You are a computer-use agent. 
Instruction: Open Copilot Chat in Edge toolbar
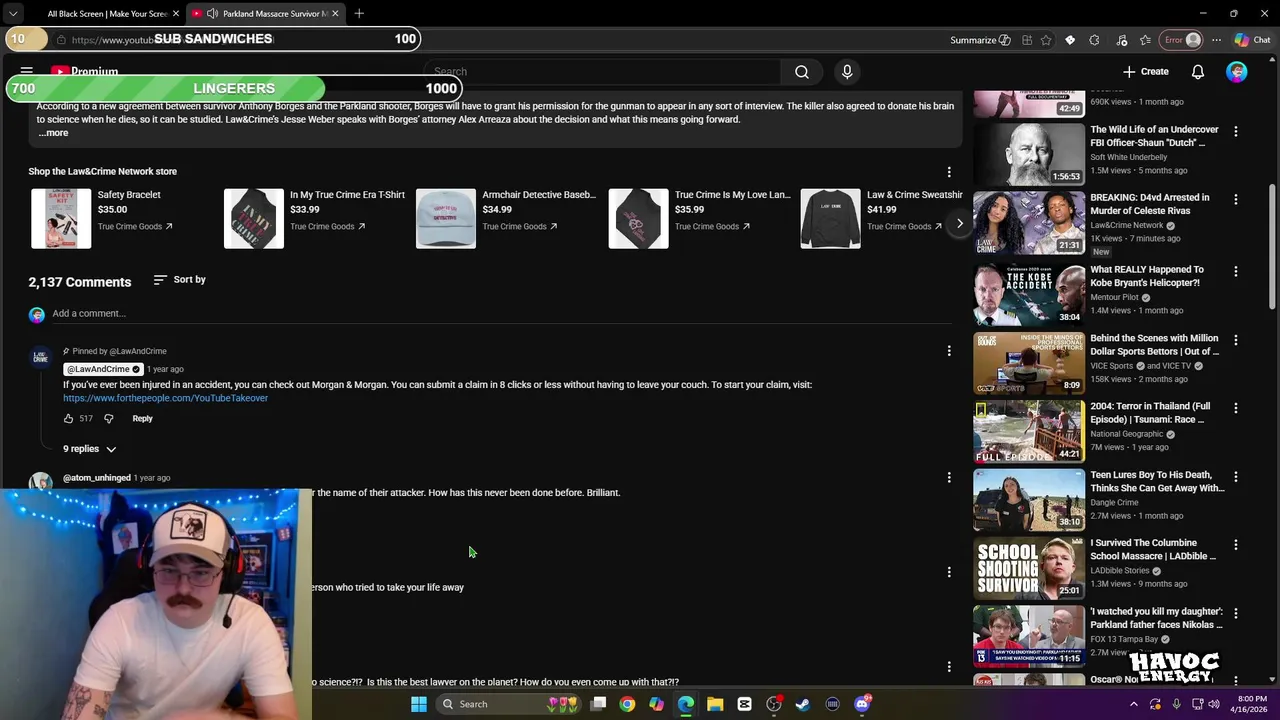click(1253, 40)
